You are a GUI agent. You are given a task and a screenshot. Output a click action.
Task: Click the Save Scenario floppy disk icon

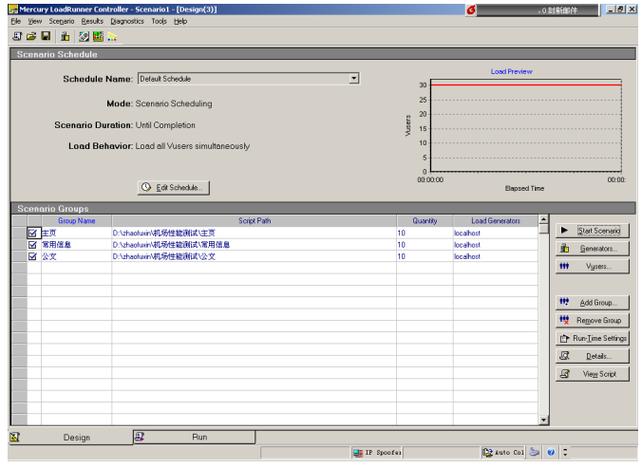46,36
